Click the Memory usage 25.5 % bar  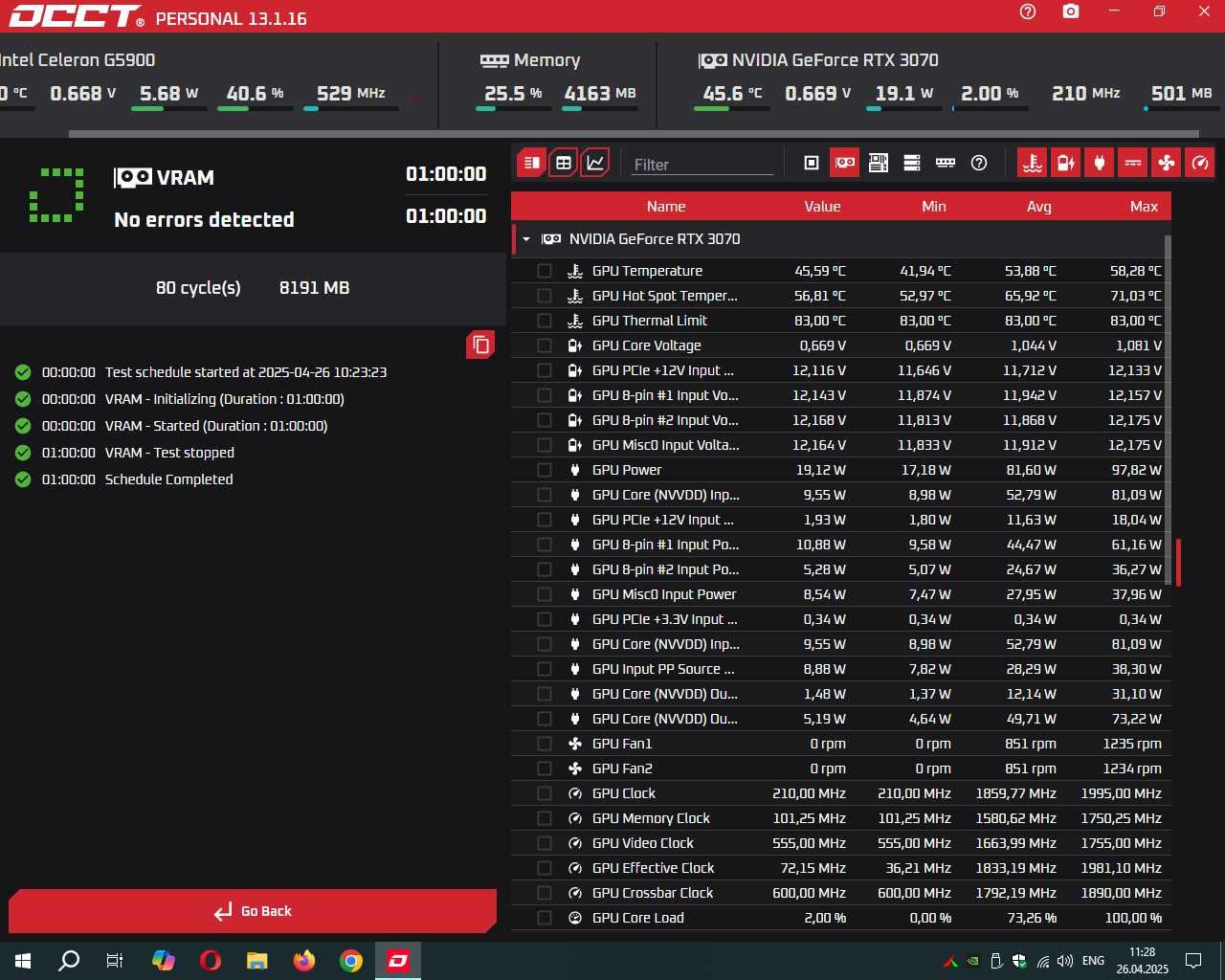coord(513,109)
